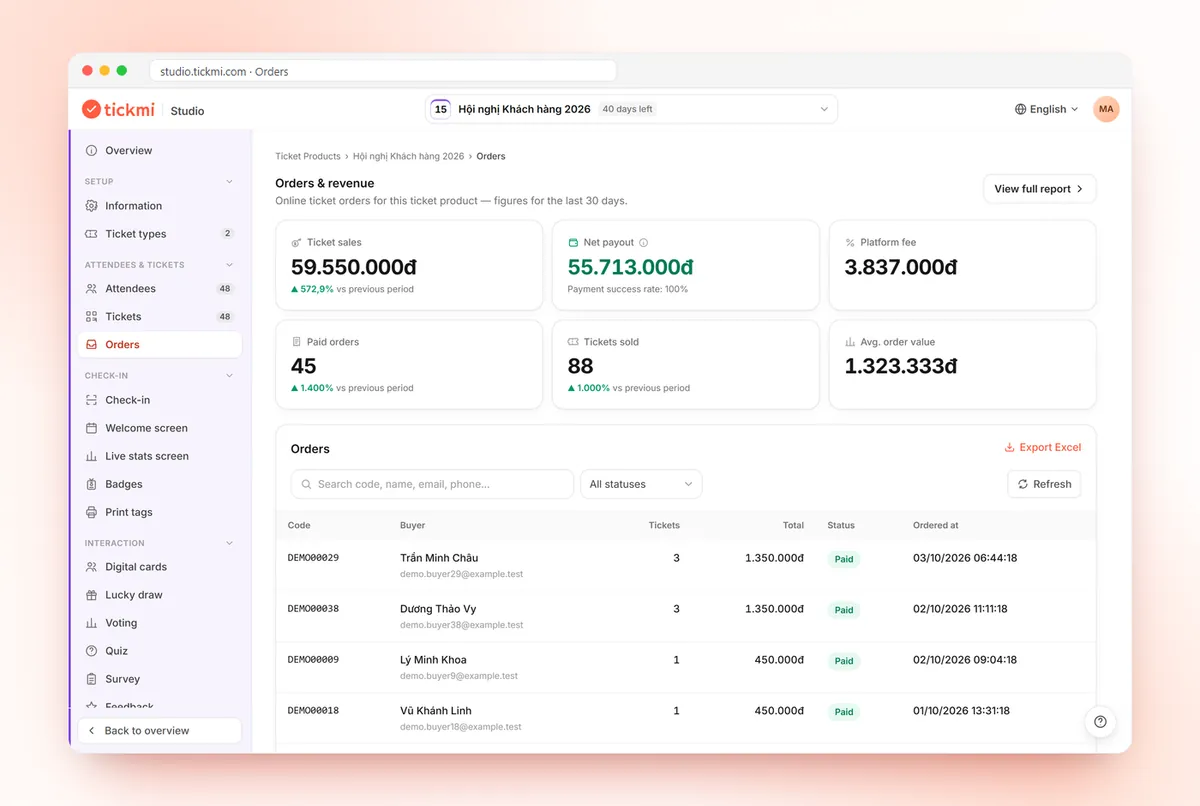
Task: Click buyer name Dương Thảo Vy
Action: point(438,609)
